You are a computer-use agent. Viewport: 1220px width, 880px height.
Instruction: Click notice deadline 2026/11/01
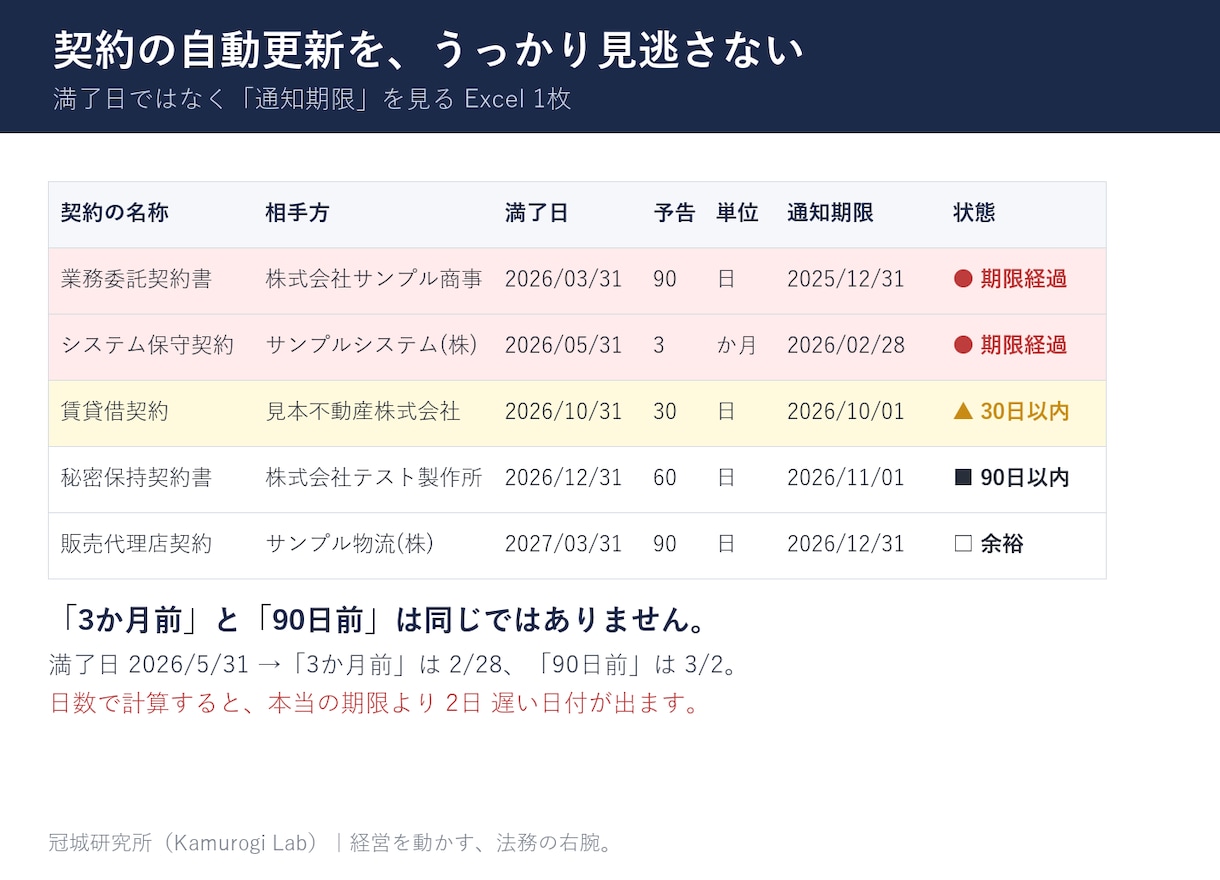tap(846, 478)
